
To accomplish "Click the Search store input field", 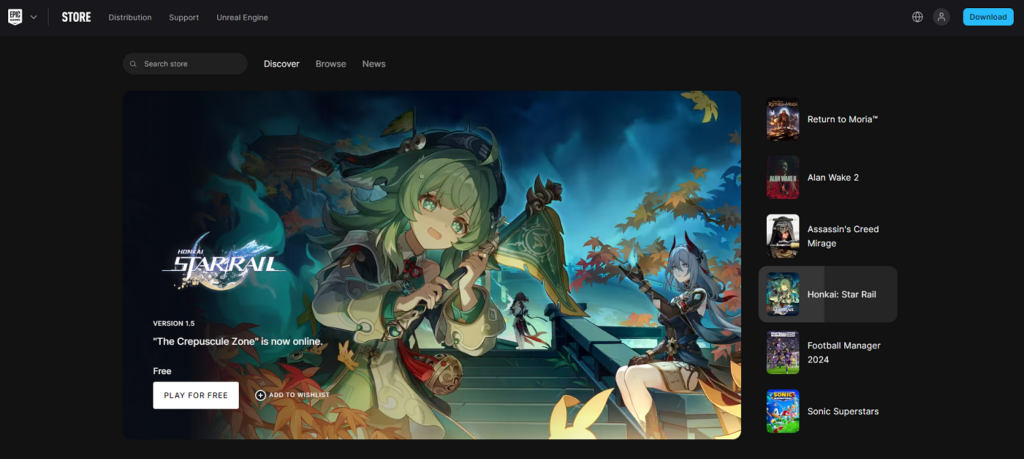I will pos(185,63).
